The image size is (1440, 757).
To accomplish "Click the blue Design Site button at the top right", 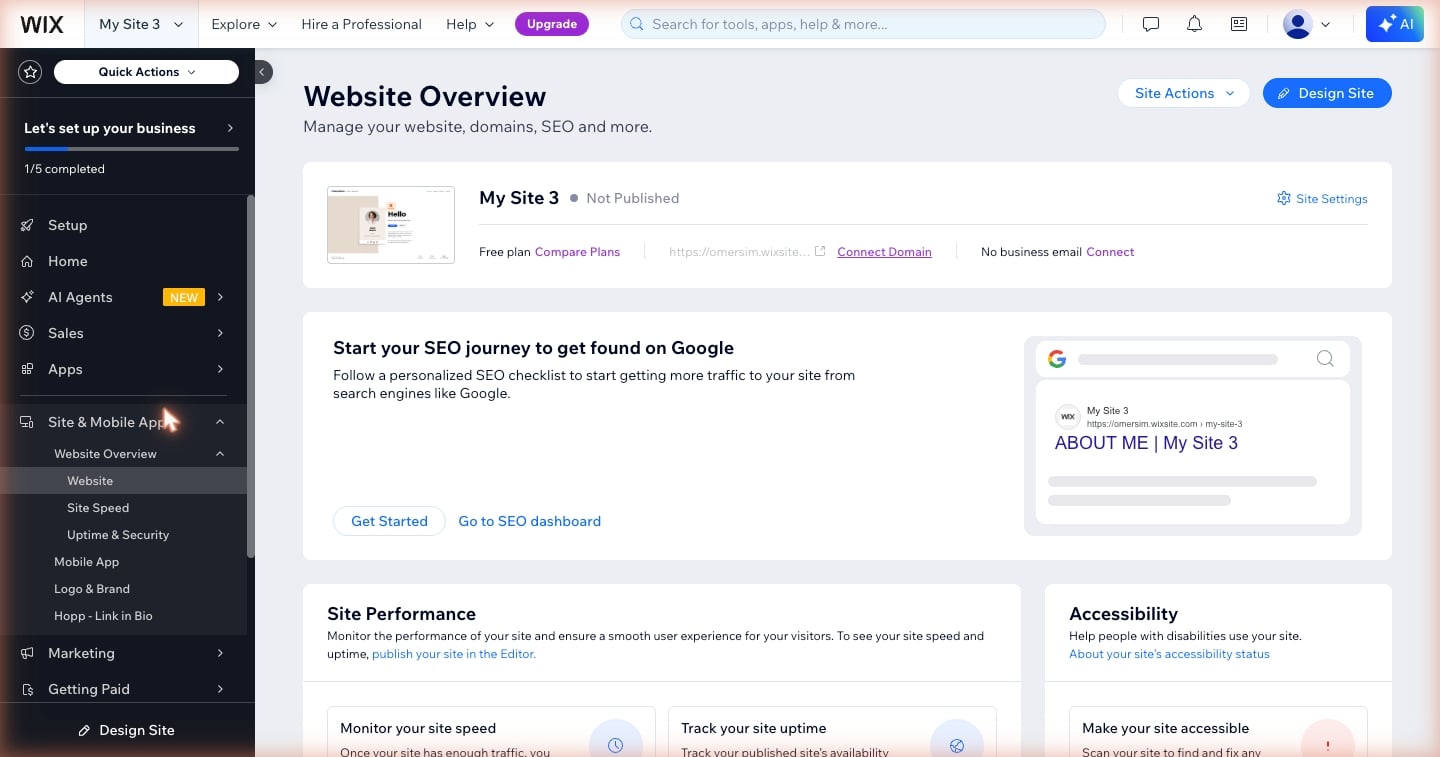I will pyautogui.click(x=1327, y=93).
